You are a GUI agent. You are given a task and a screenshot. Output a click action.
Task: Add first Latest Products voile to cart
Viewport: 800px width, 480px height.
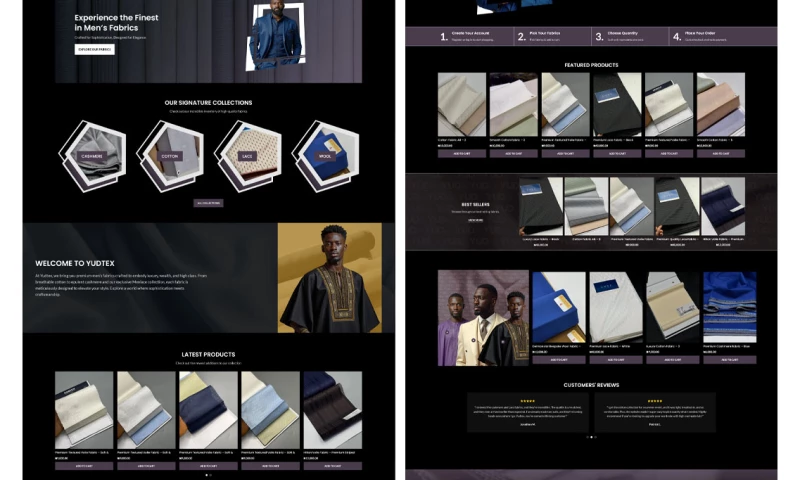84,466
